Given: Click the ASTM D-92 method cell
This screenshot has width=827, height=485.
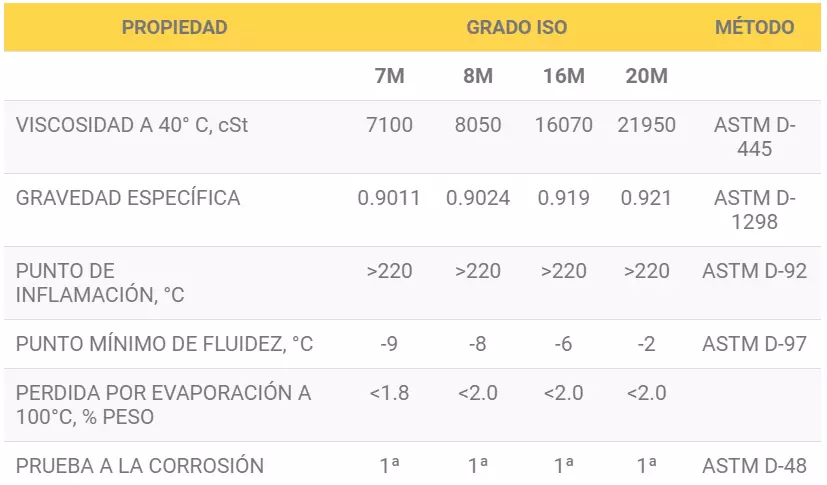Looking at the screenshot, I should 754,271.
